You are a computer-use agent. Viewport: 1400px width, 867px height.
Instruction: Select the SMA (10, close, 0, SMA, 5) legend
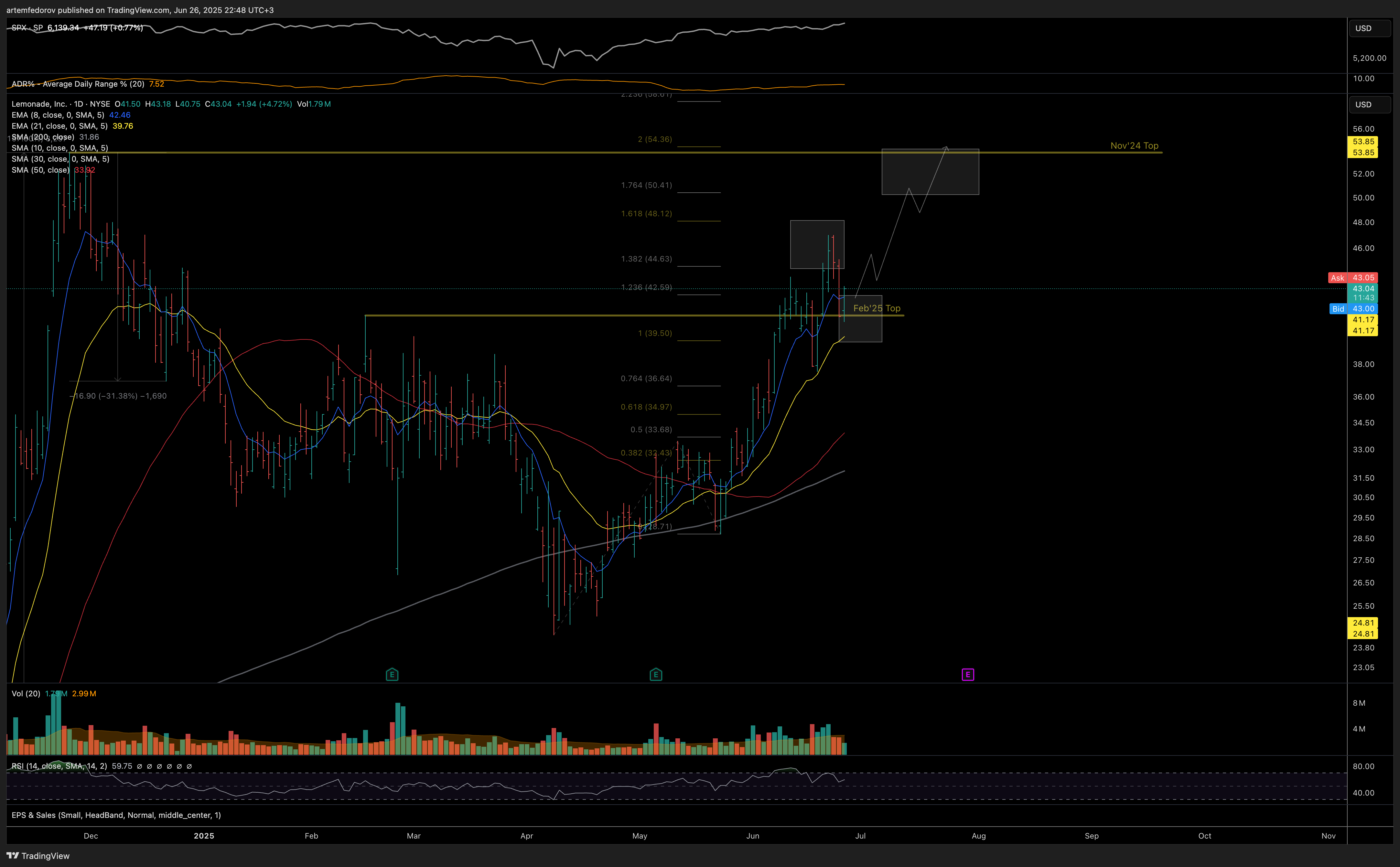pyautogui.click(x=59, y=148)
